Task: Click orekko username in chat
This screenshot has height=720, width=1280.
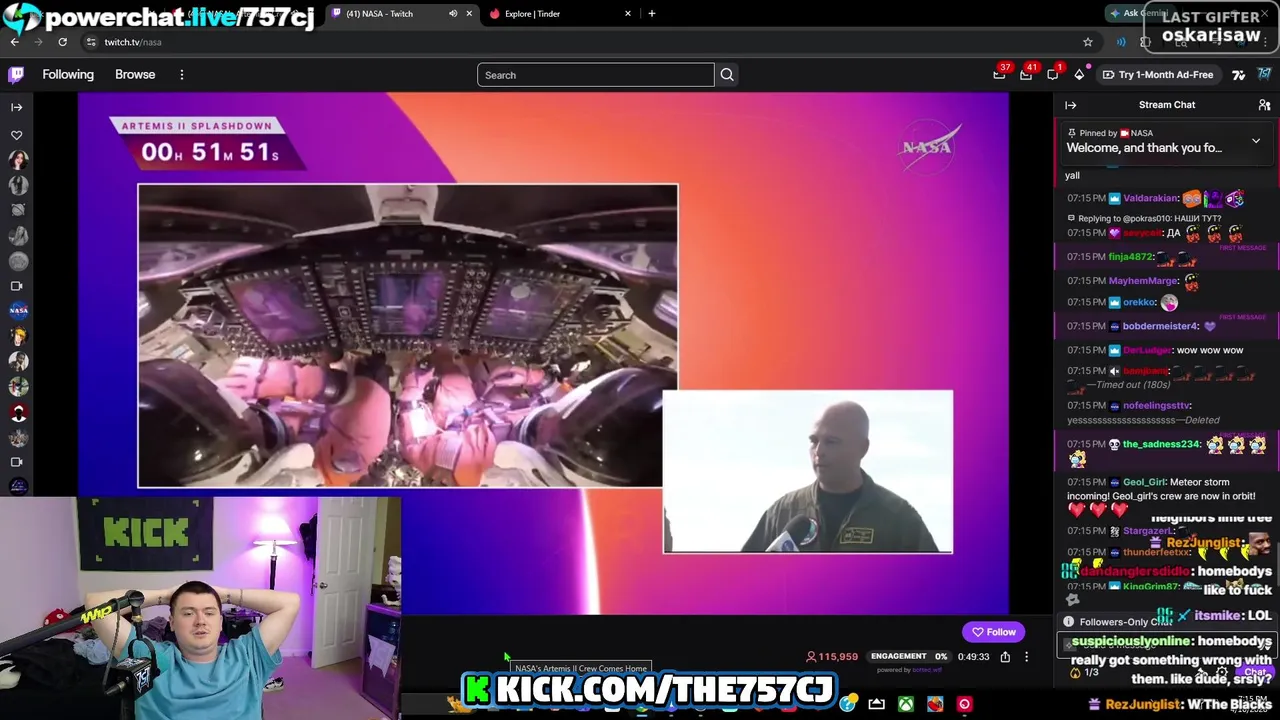Action: click(1139, 302)
